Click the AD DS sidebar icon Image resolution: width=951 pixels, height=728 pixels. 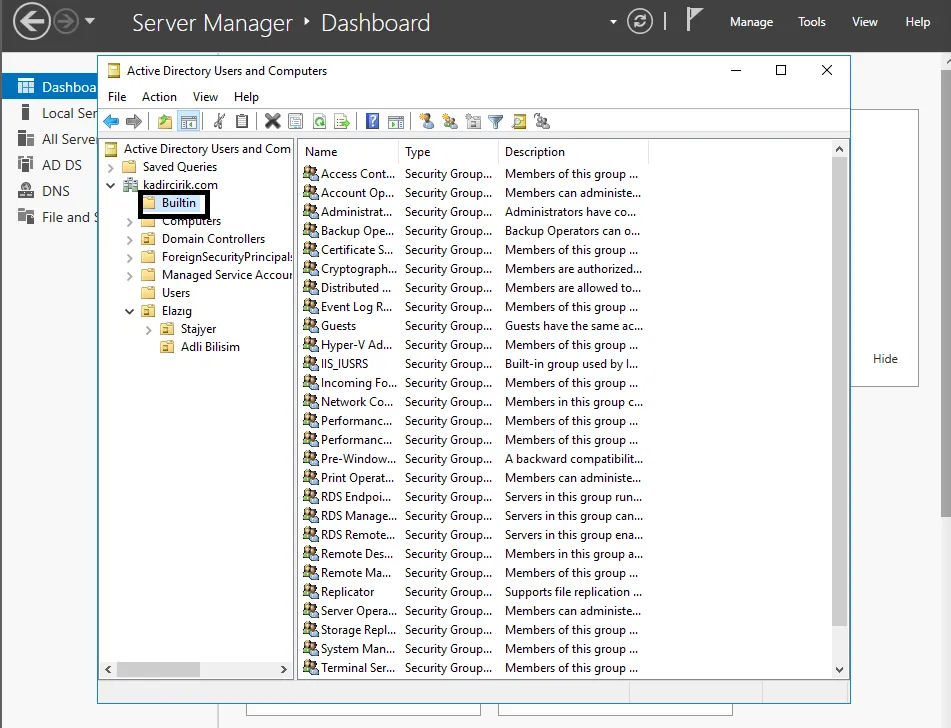click(x=25, y=164)
